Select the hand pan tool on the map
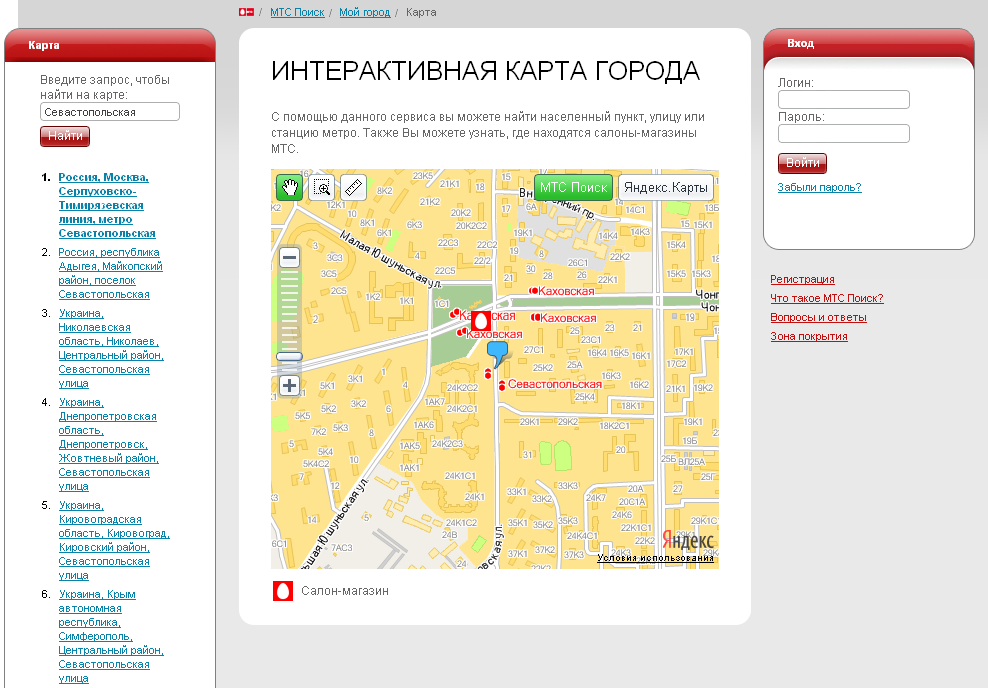 tap(289, 187)
